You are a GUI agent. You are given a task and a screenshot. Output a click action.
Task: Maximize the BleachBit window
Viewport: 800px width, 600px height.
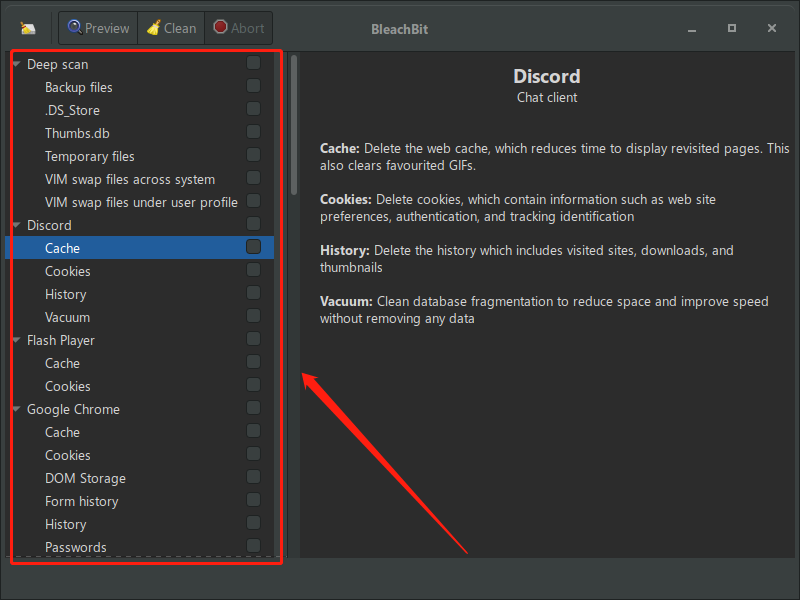tap(732, 29)
